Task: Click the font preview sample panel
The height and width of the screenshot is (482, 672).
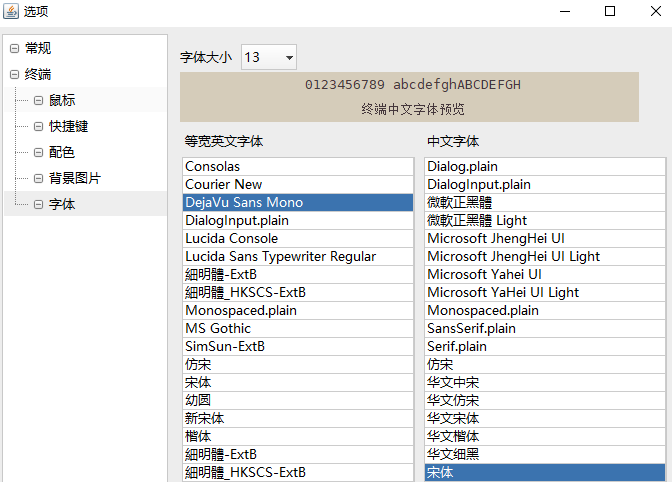Action: point(409,97)
